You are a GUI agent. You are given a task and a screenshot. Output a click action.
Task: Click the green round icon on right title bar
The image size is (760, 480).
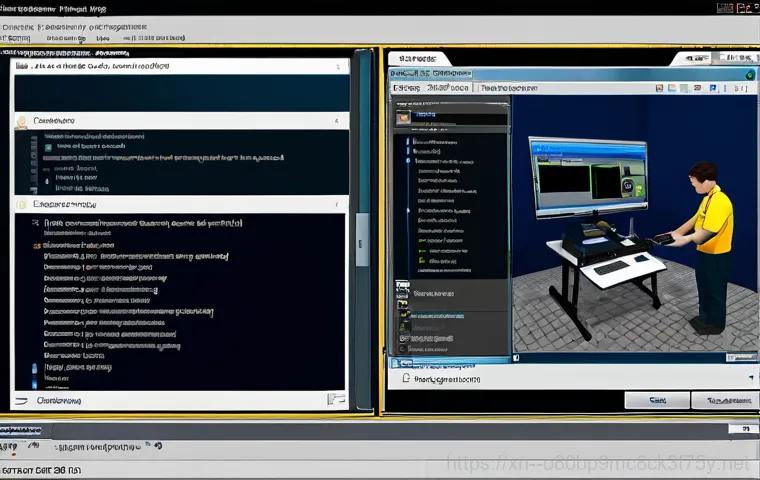748,75
